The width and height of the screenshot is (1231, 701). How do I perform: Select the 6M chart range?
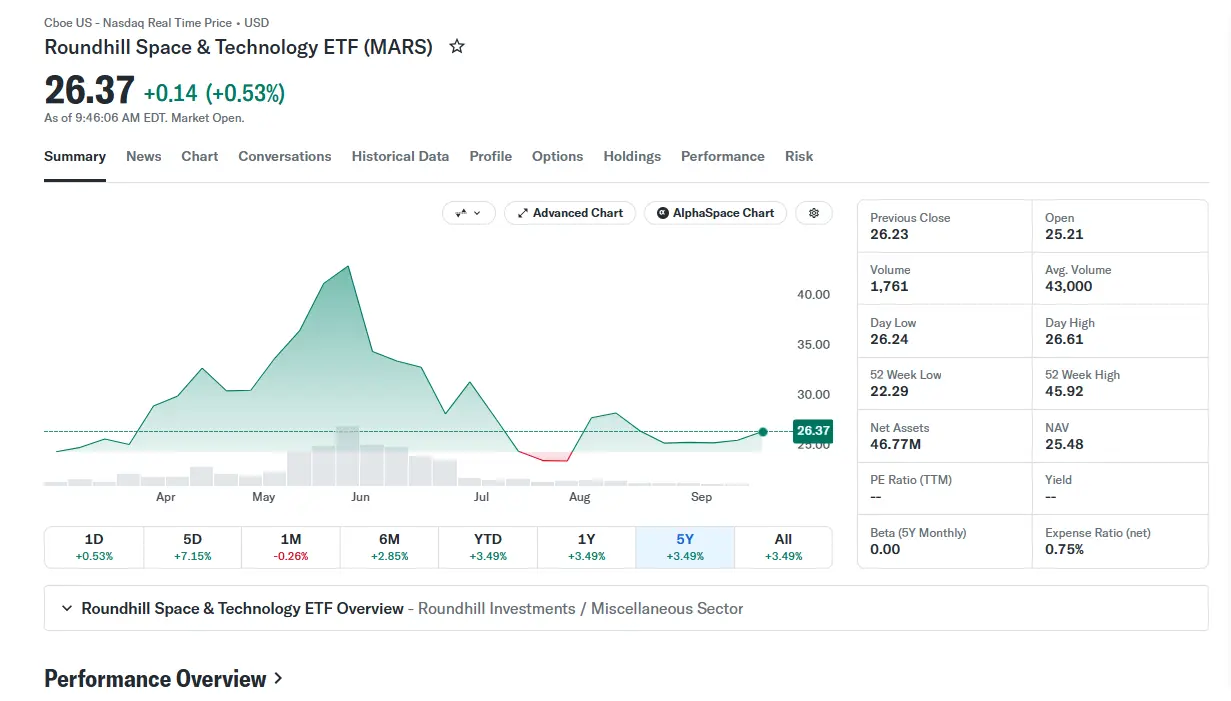(x=389, y=547)
